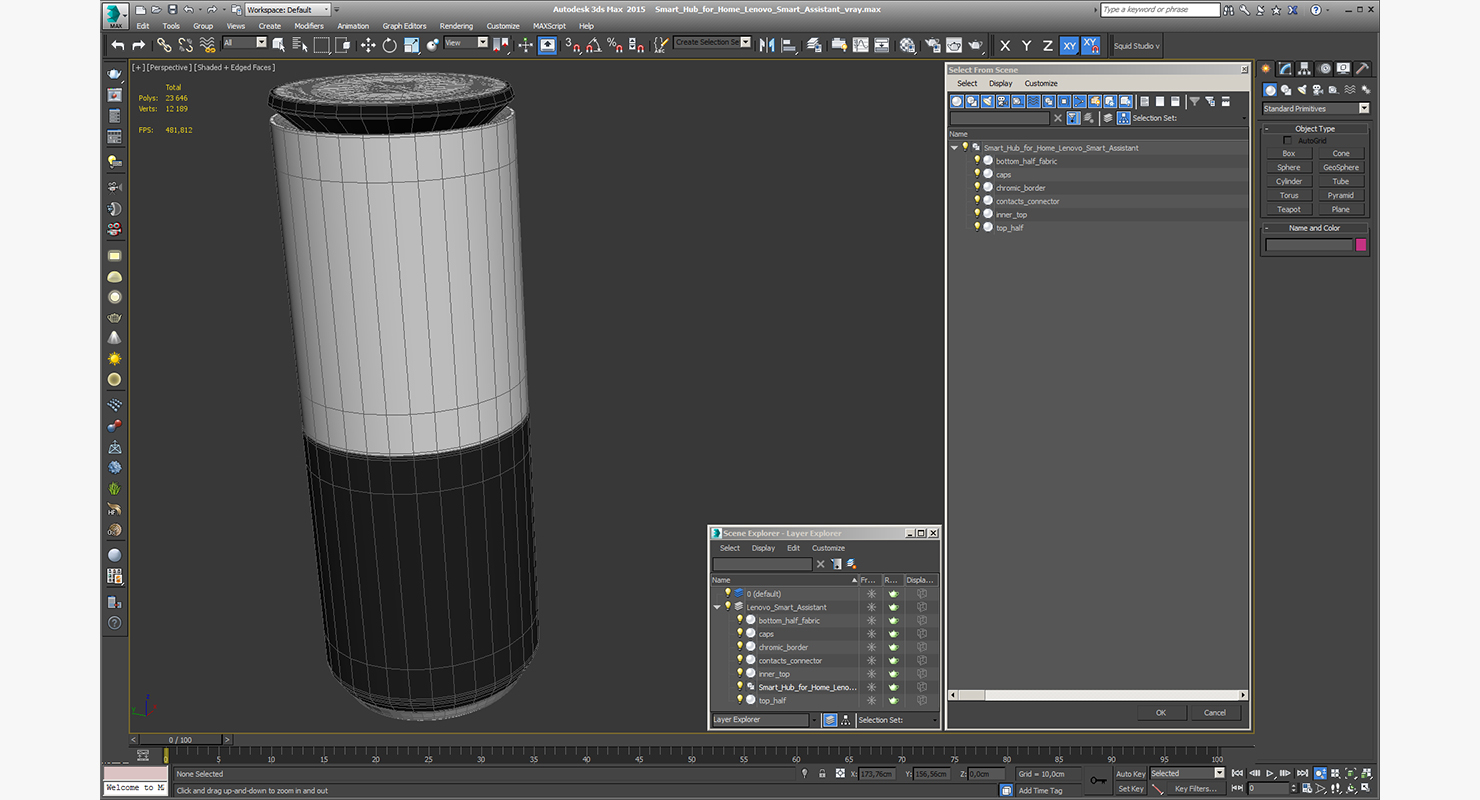Click the Select From Scene search field
1480x800 pixels.
click(999, 118)
